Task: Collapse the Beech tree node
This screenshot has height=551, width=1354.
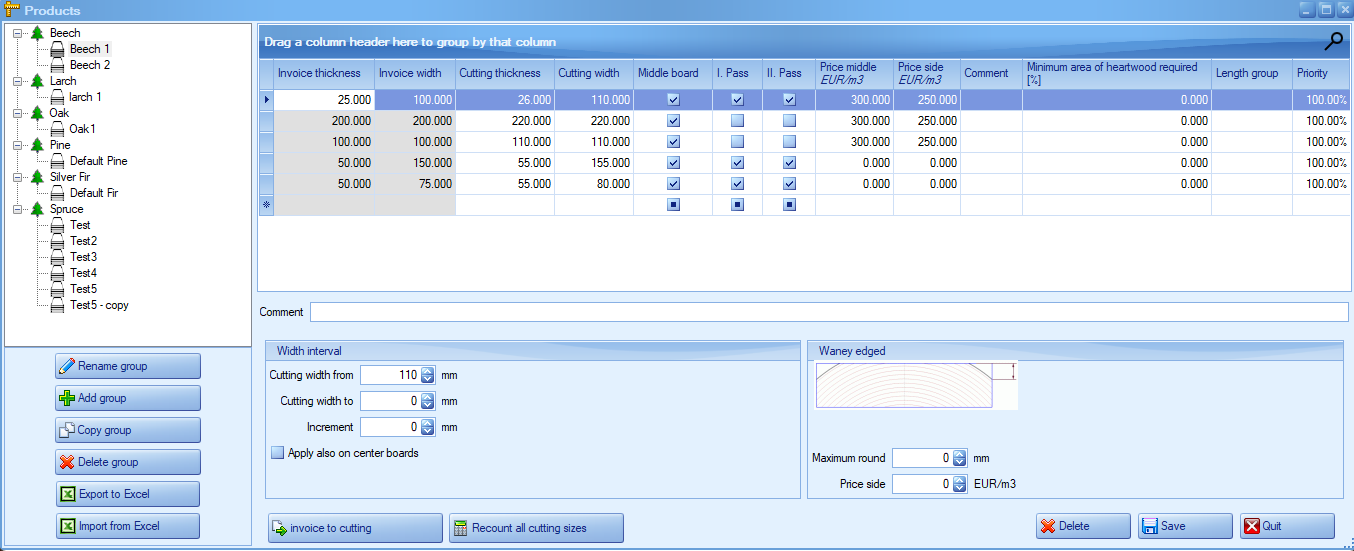Action: click(18, 33)
